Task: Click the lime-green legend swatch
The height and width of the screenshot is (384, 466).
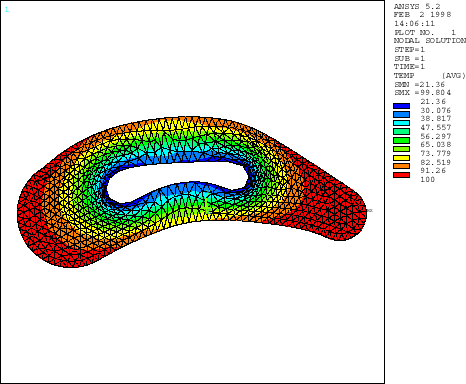Action: [x=401, y=149]
